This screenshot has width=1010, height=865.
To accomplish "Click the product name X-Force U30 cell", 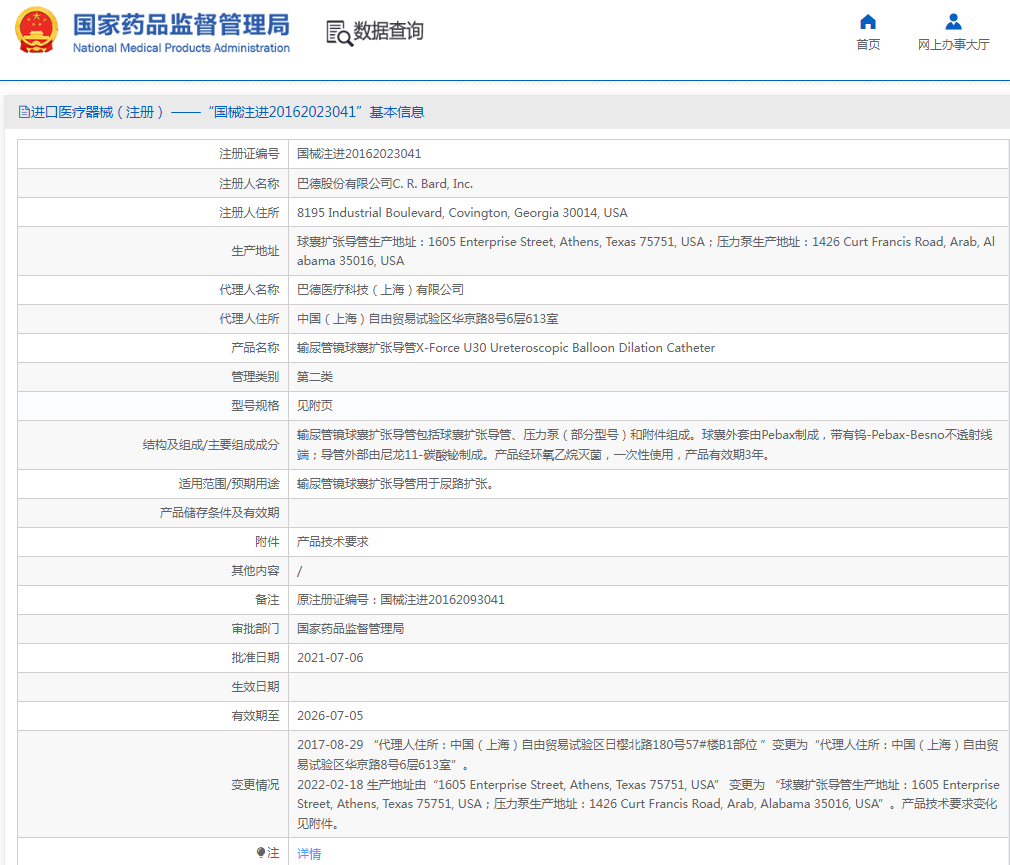I will (506, 348).
